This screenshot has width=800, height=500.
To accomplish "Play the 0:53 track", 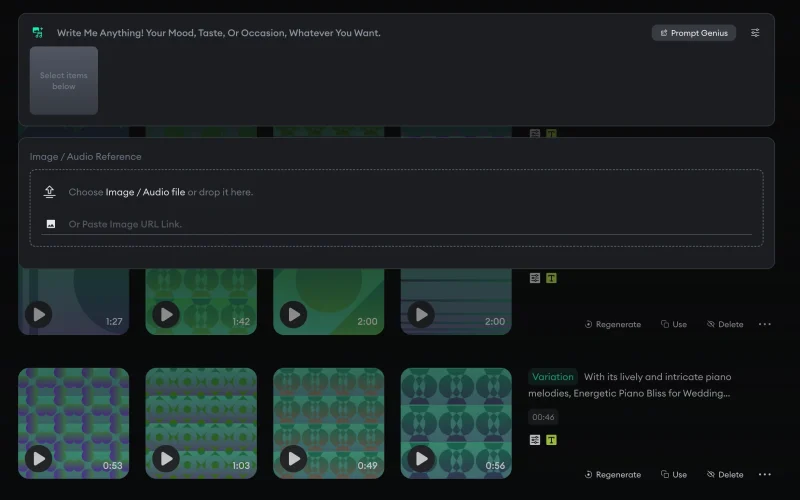I will tap(39, 458).
